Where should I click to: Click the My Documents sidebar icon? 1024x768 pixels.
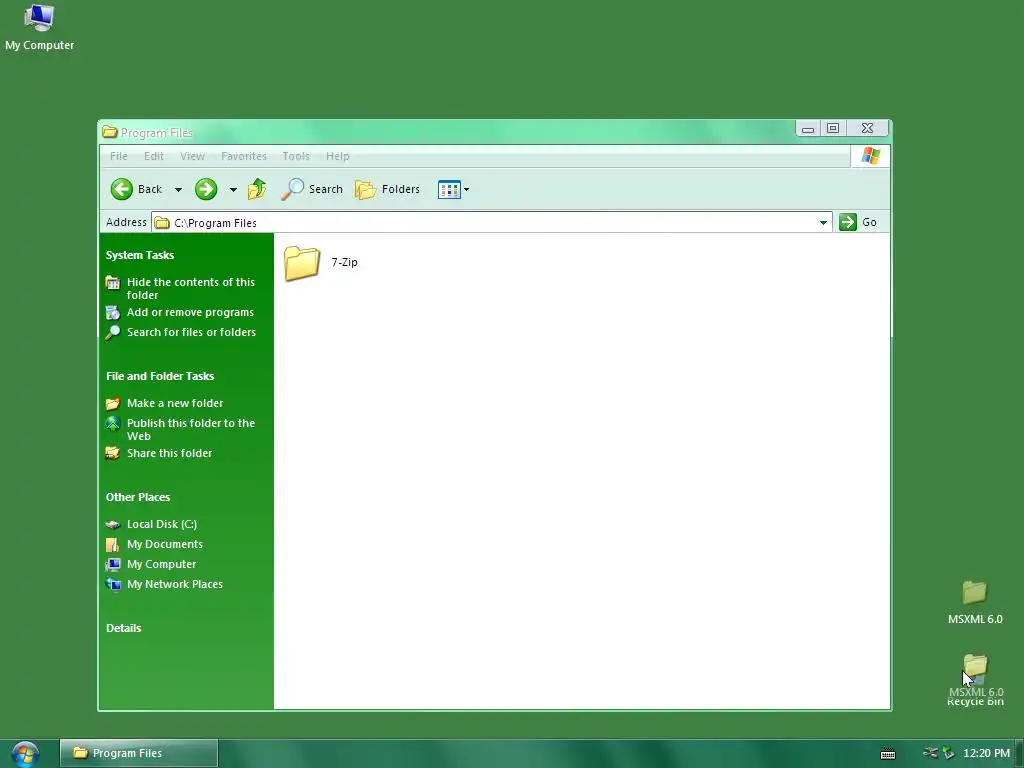coord(113,544)
